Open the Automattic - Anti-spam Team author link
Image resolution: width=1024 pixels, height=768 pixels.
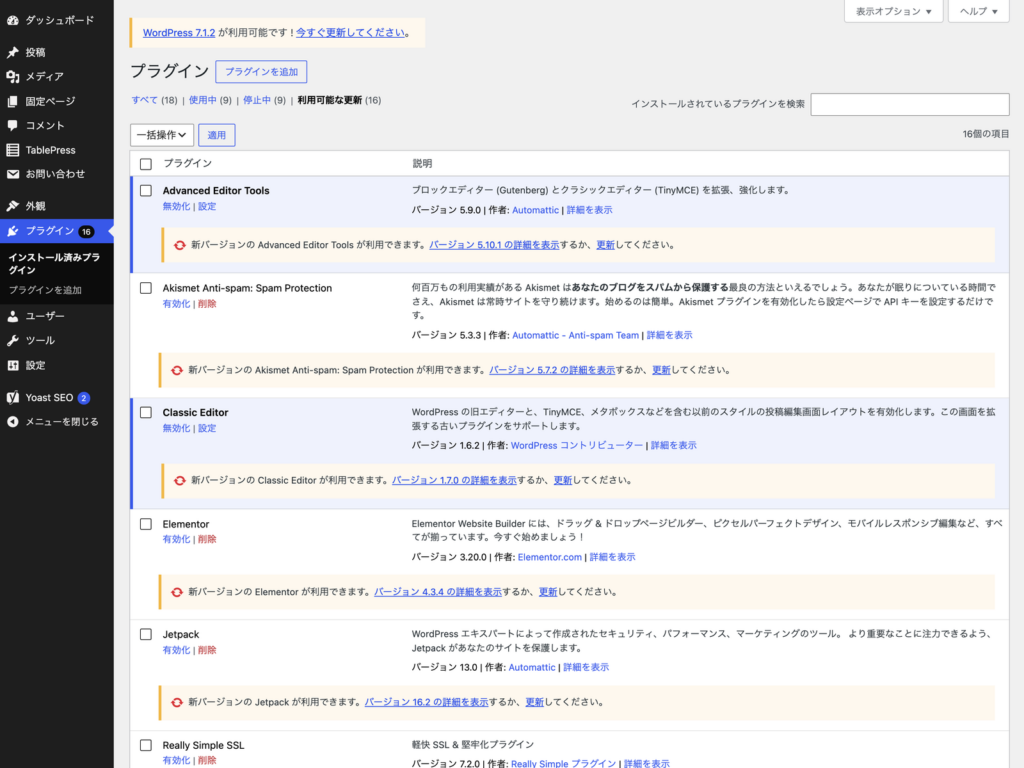pyautogui.click(x=575, y=335)
